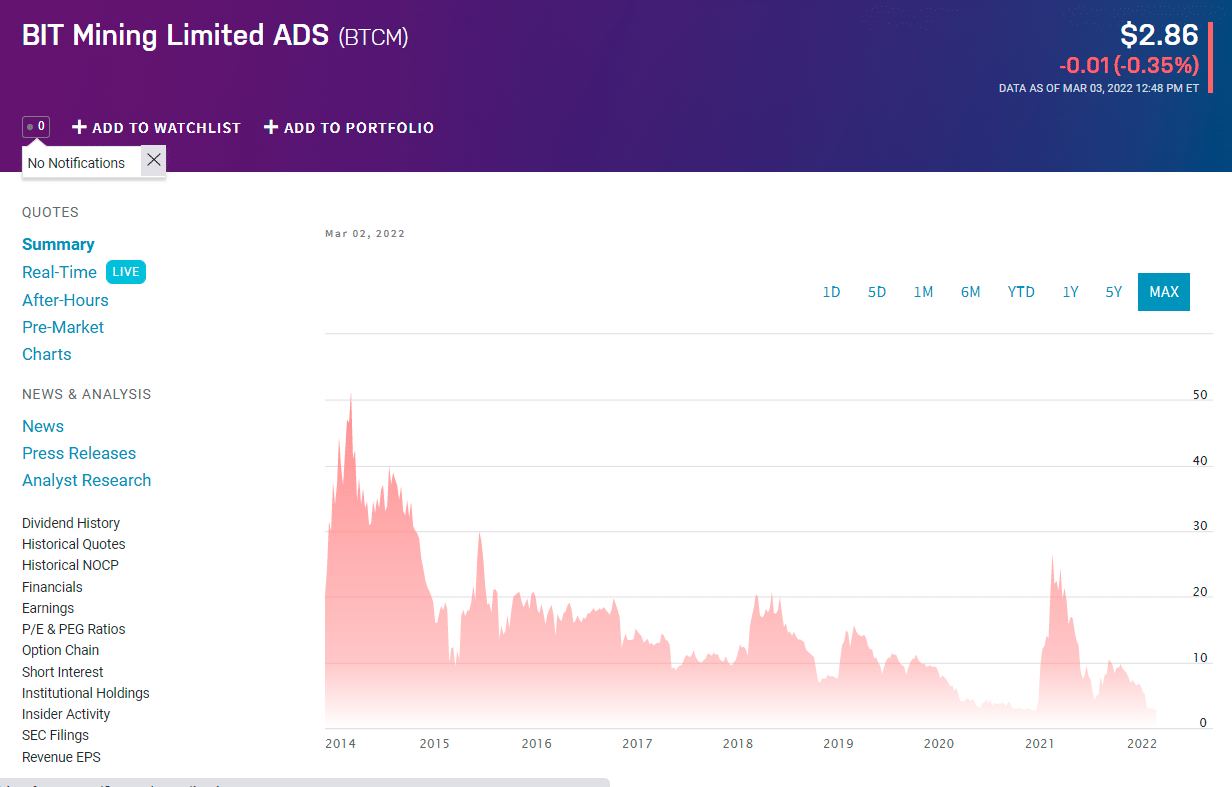Open Insider Activity
This screenshot has width=1232, height=787.
coord(66,714)
